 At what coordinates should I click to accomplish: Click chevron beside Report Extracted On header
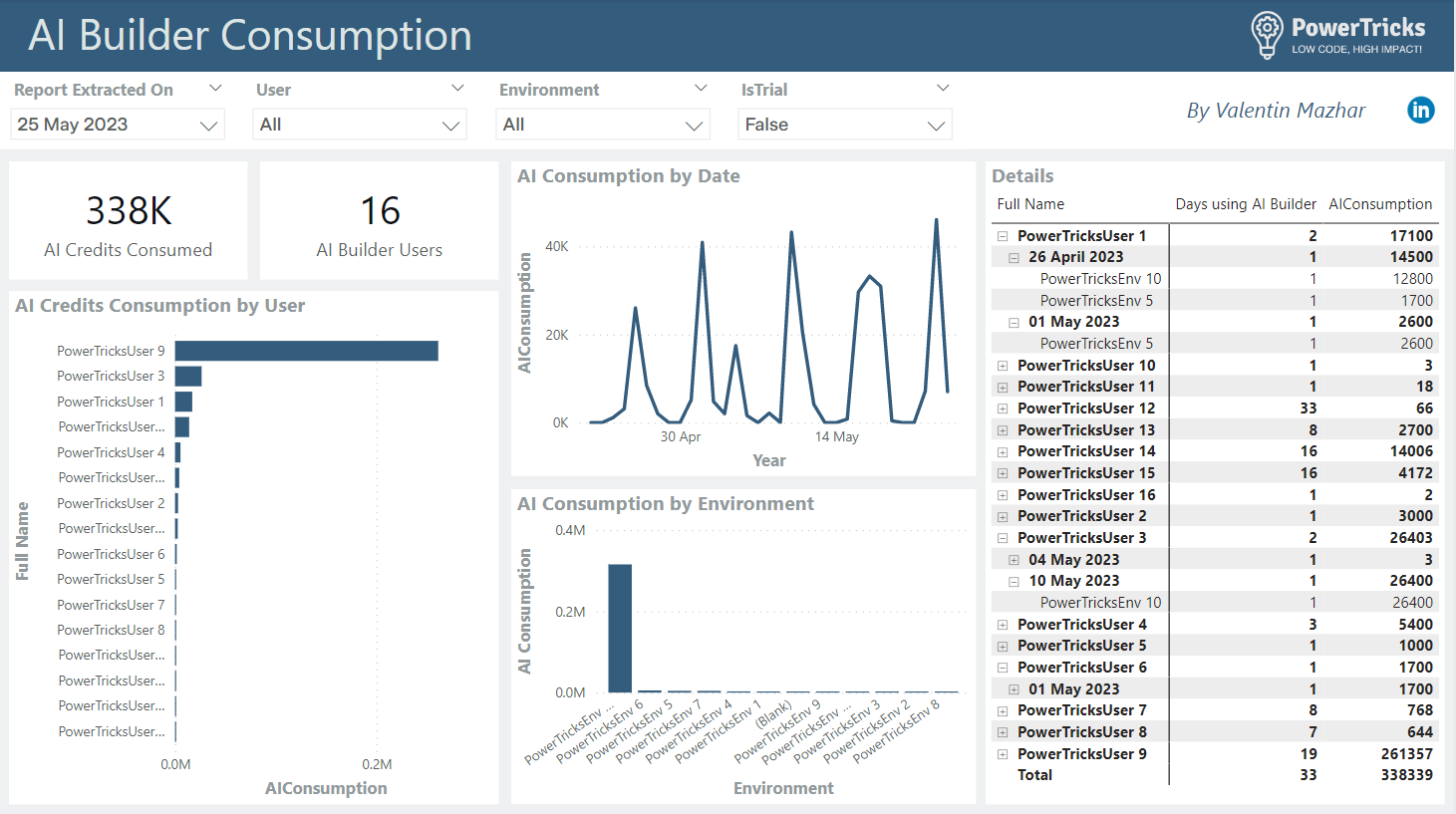(x=215, y=89)
